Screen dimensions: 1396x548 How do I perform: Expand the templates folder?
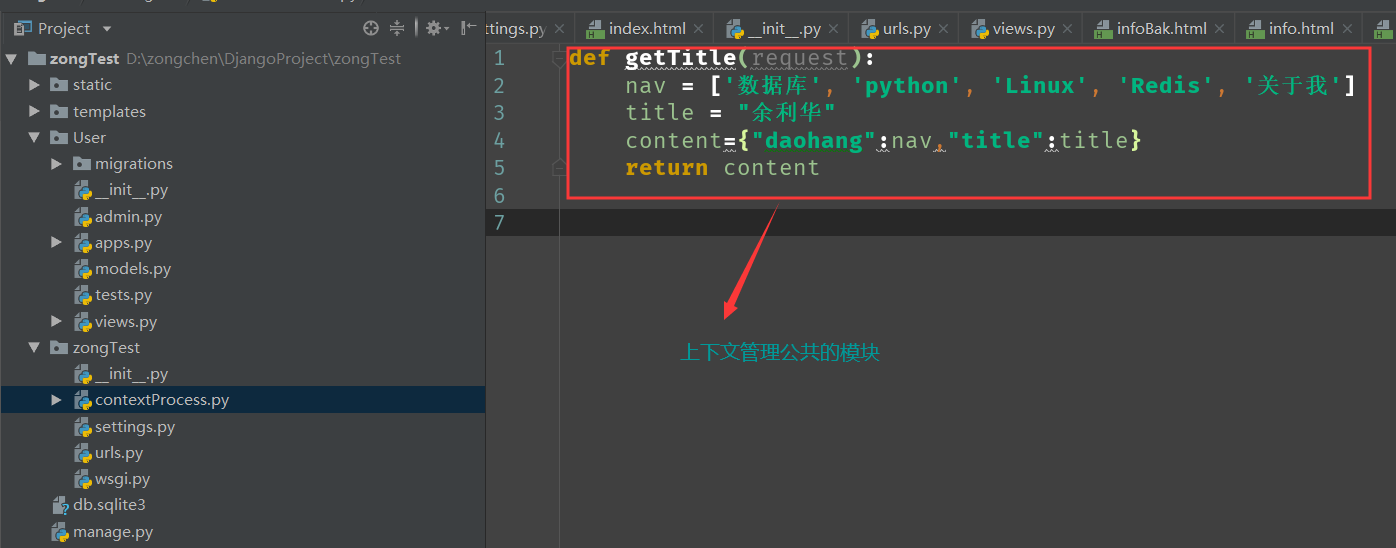[34, 111]
